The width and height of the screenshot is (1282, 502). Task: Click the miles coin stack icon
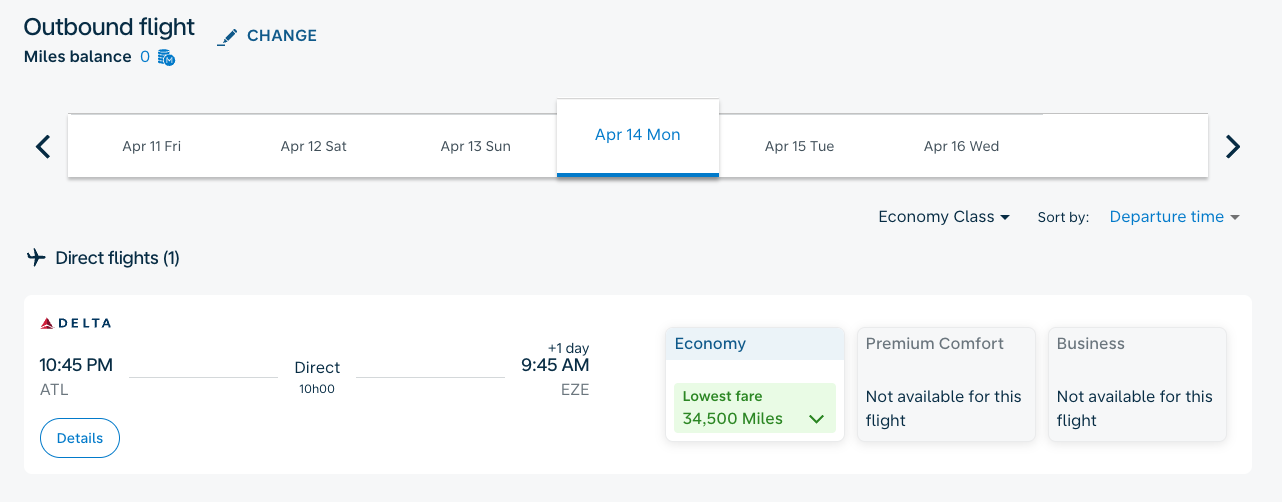point(167,57)
